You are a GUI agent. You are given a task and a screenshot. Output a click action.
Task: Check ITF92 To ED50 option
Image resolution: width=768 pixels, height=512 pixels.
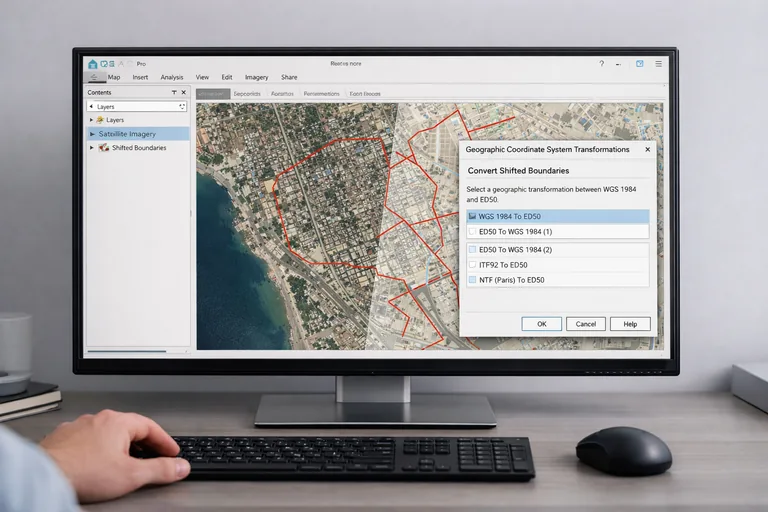(473, 265)
